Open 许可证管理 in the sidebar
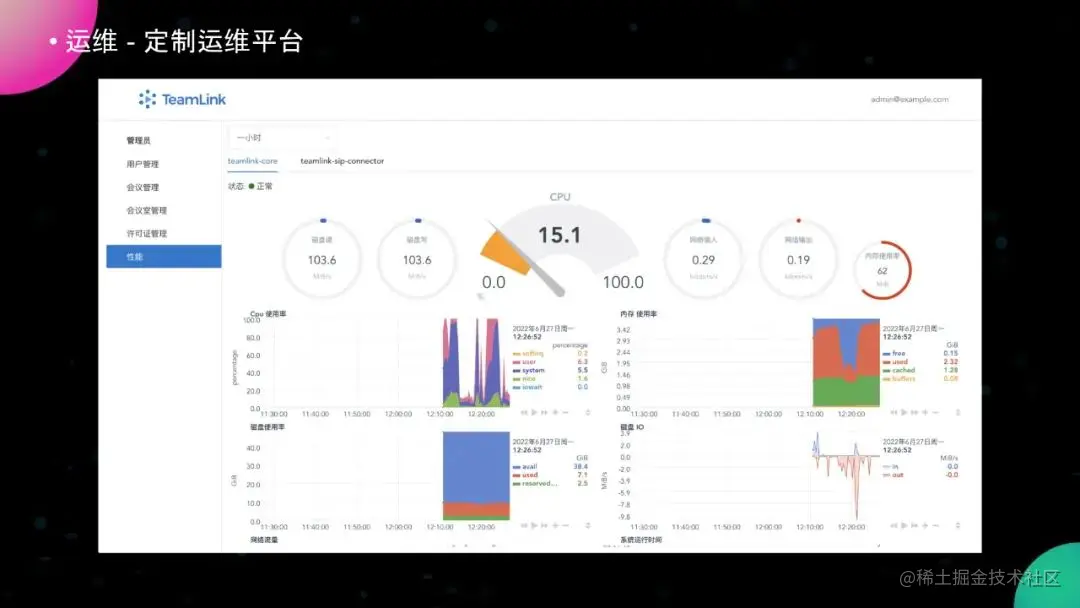Viewport: 1080px width, 608px height. (x=147, y=233)
